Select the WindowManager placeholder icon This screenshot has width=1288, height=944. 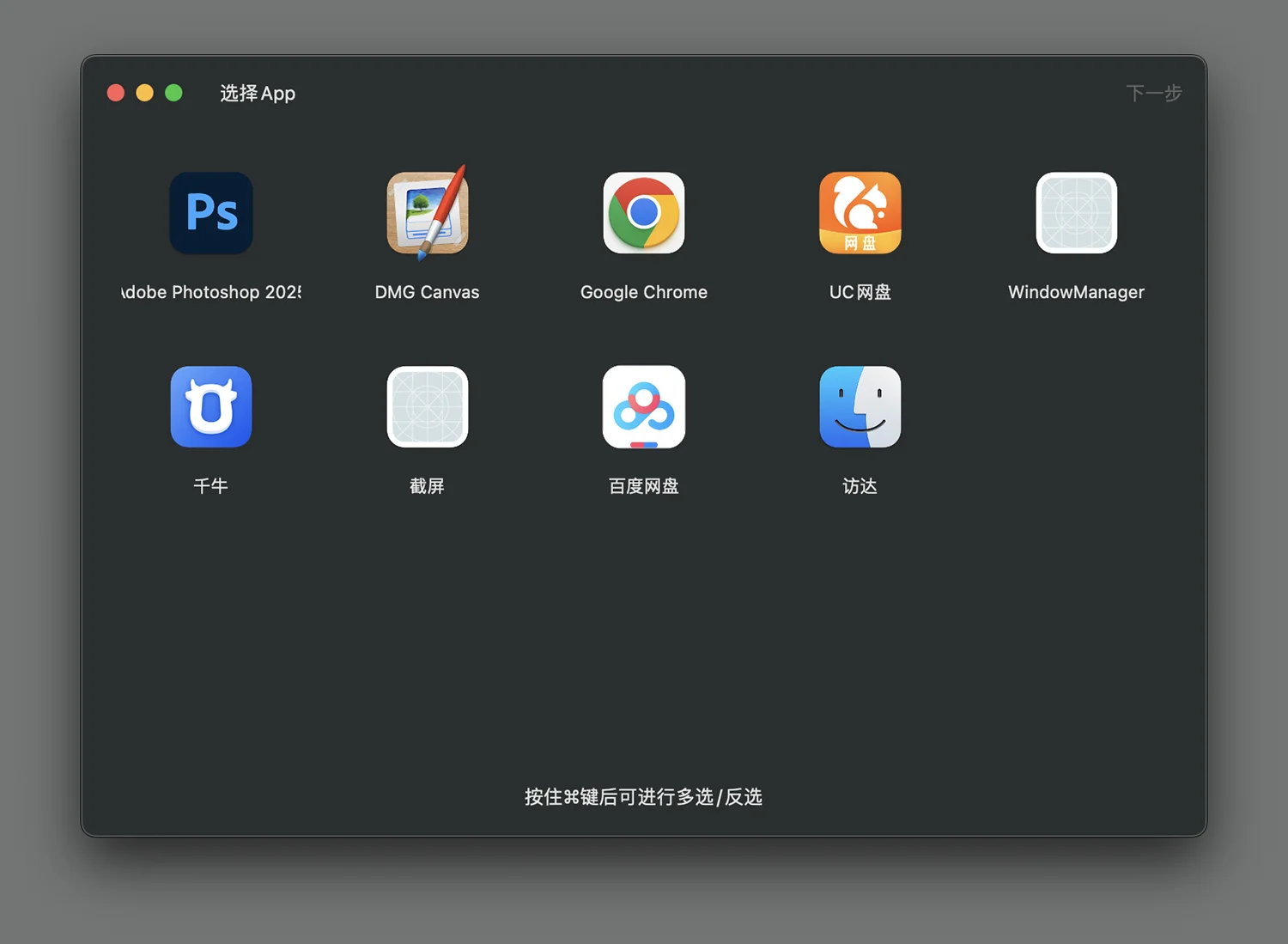click(1077, 213)
